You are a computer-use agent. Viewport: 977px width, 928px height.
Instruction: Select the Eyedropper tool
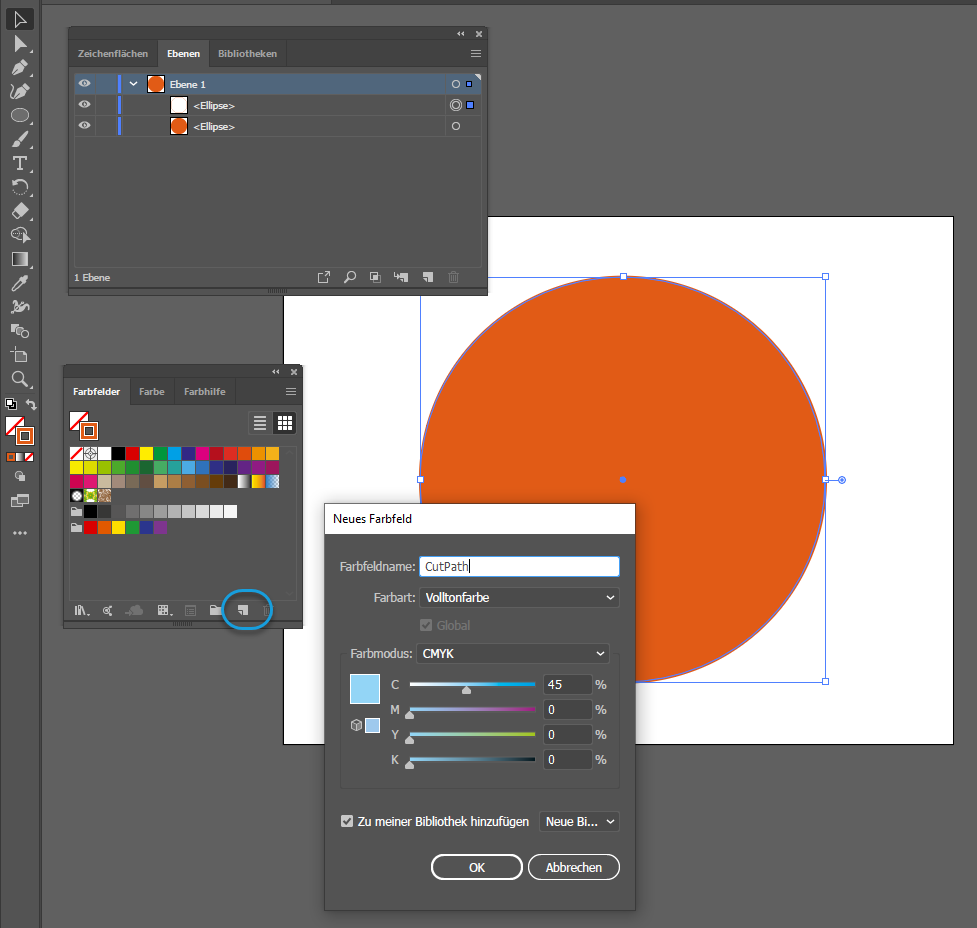tap(20, 283)
